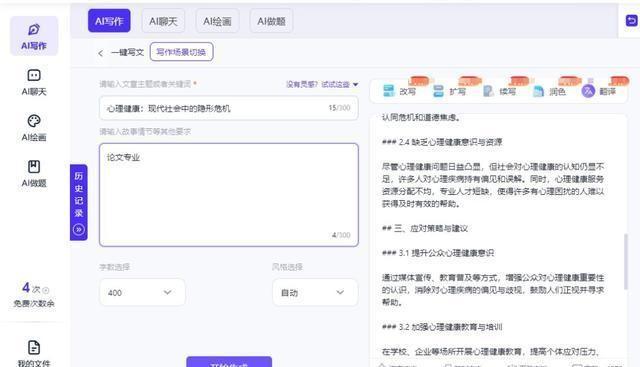Image resolution: width=640 pixels, height=367 pixels.
Task: Open 我的文件 file icon
Action: pos(34,347)
